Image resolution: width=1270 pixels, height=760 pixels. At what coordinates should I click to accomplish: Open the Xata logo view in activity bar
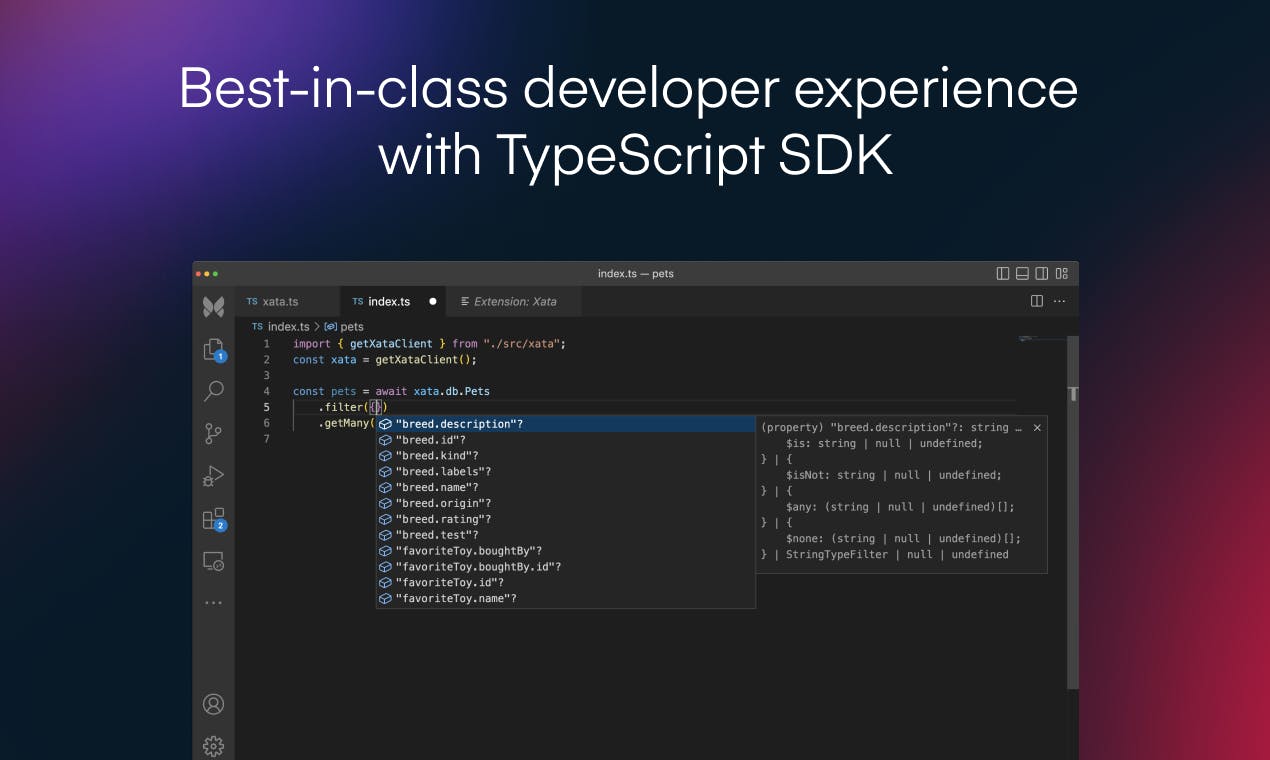click(x=213, y=307)
